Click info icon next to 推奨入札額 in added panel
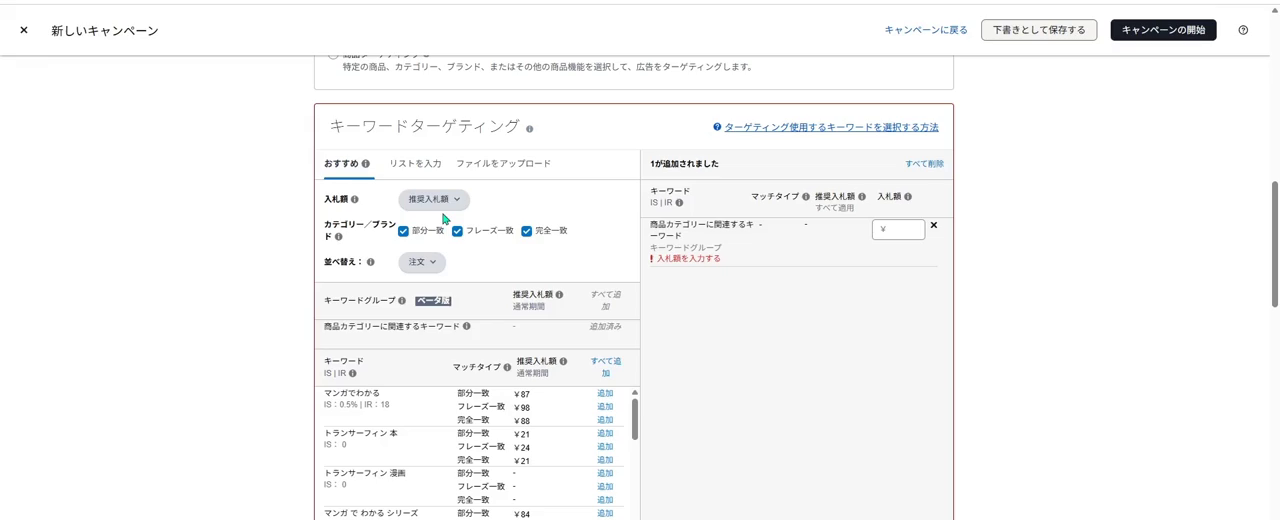 click(x=862, y=197)
